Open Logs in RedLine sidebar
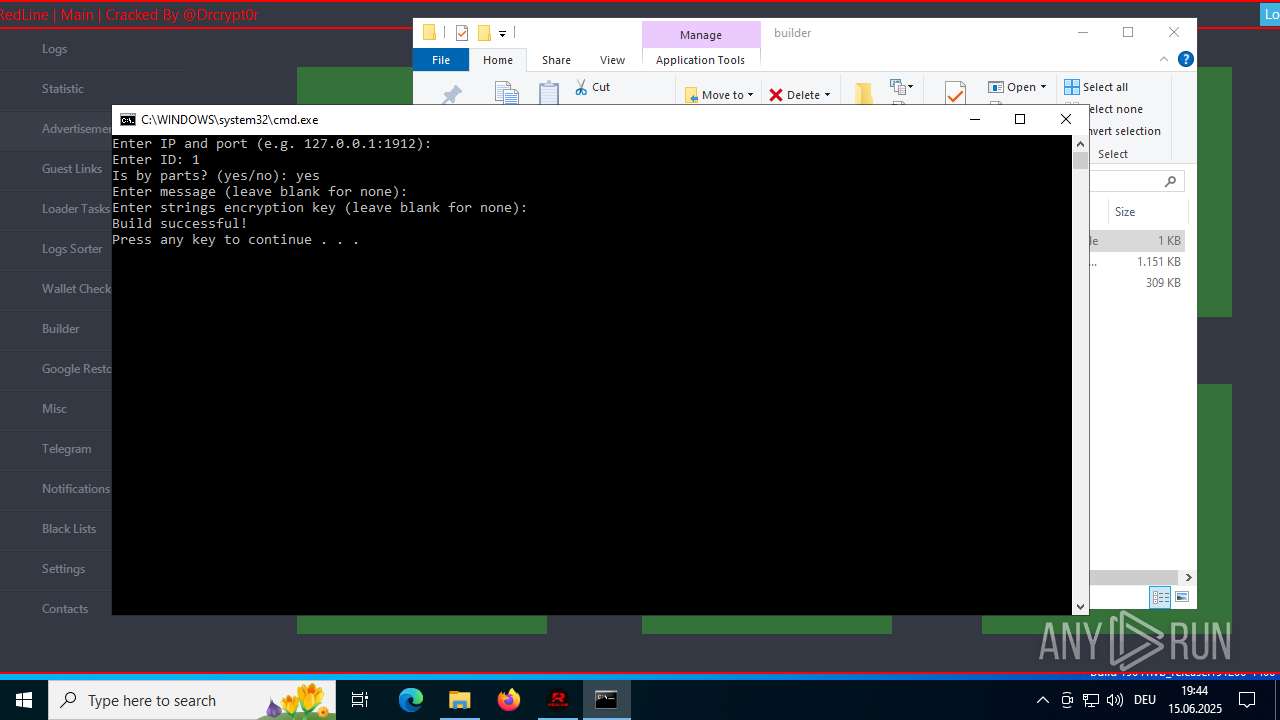This screenshot has height=720, width=1280. pos(55,49)
